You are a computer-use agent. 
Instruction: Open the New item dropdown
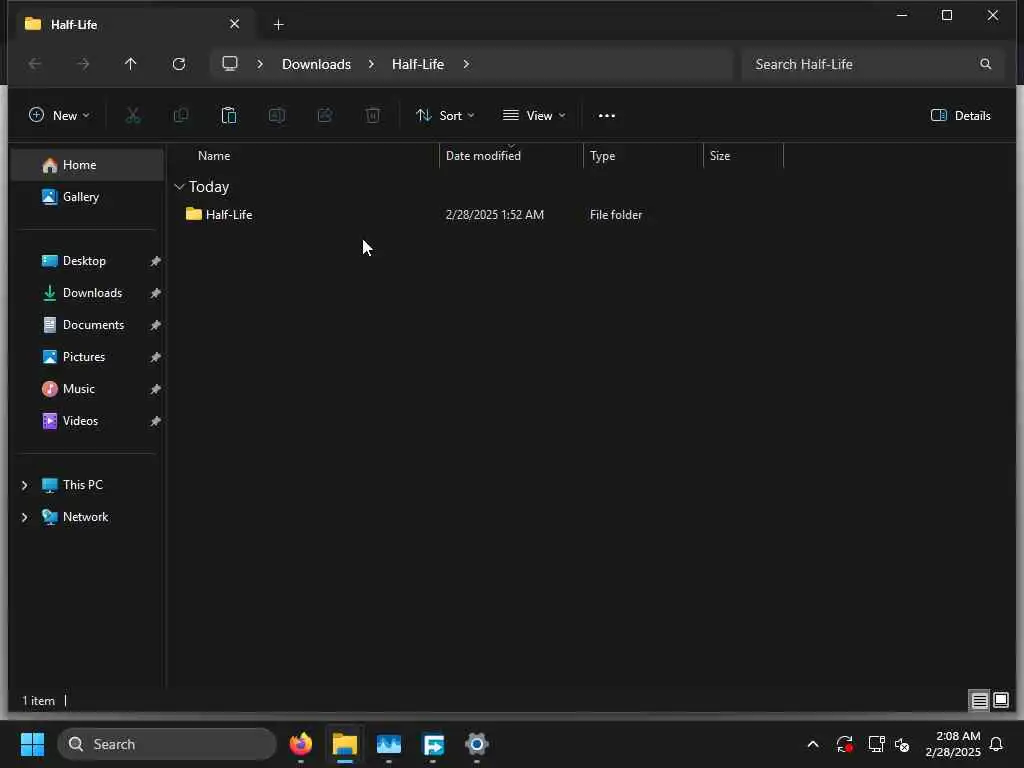point(59,116)
